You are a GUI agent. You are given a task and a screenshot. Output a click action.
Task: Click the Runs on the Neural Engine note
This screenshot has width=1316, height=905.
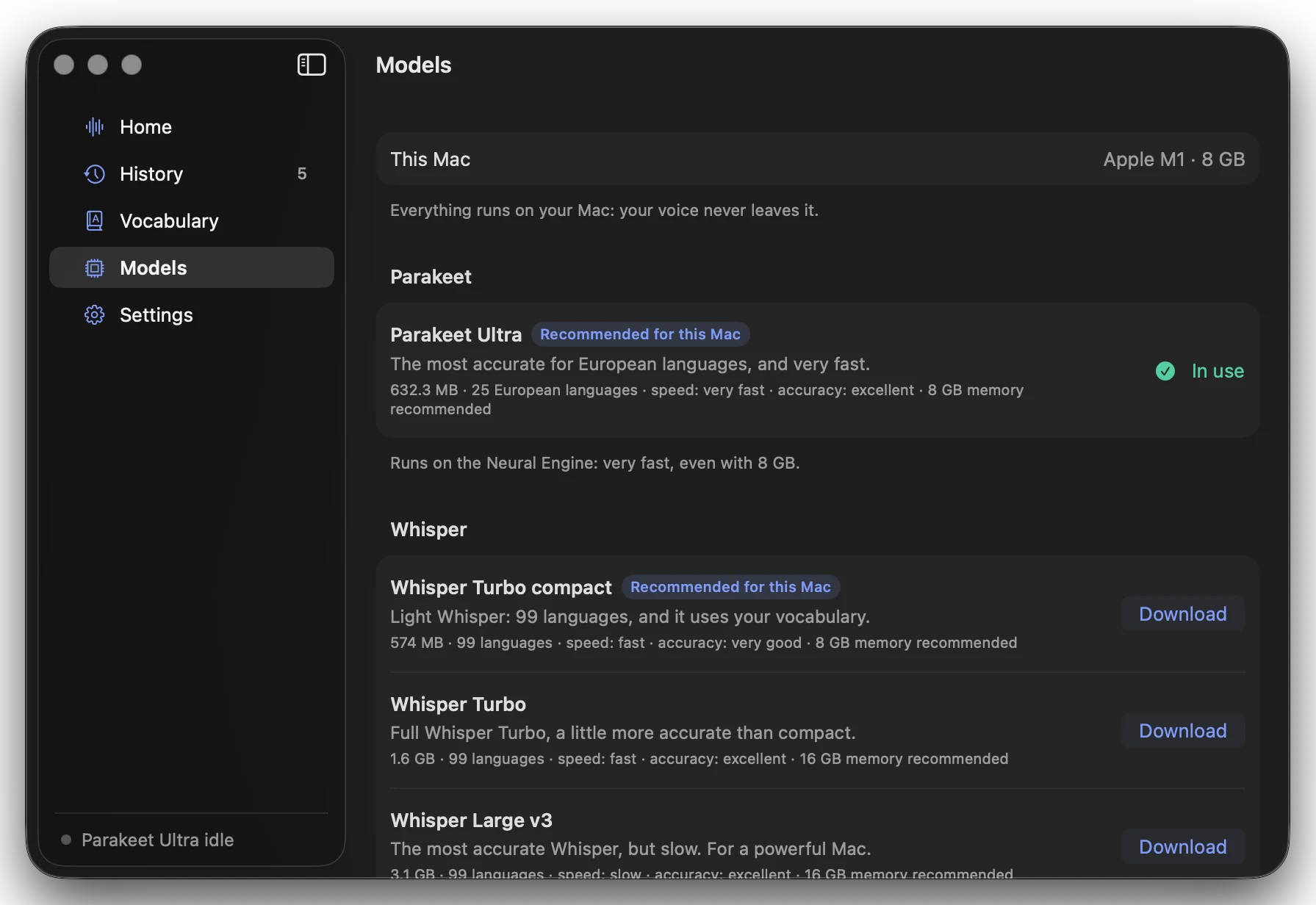point(595,463)
